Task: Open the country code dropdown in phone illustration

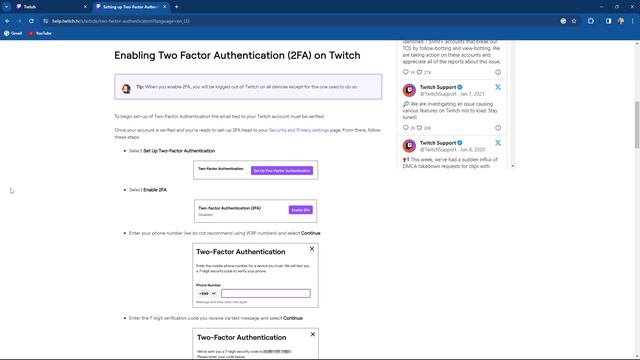Action: [207, 293]
